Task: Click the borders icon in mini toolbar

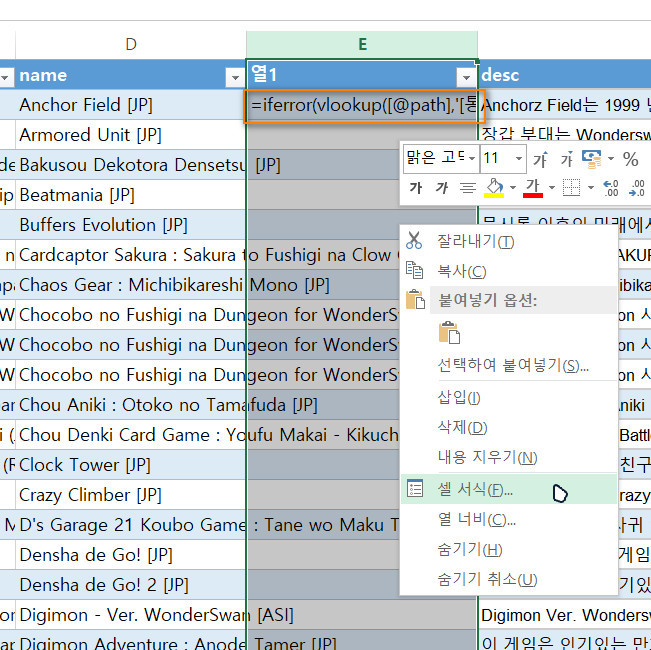Action: 571,188
